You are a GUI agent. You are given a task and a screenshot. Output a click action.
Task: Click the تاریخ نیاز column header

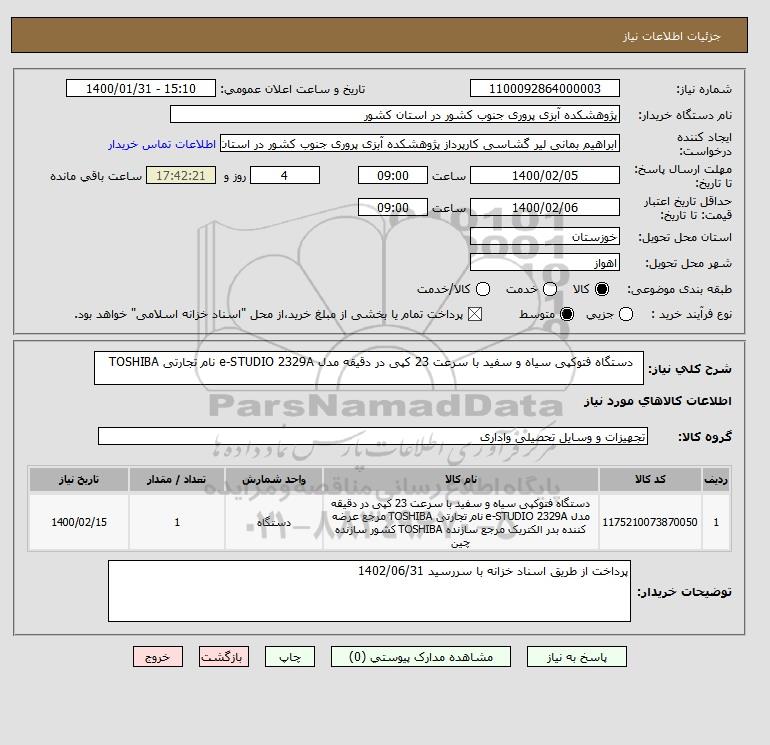point(79,479)
